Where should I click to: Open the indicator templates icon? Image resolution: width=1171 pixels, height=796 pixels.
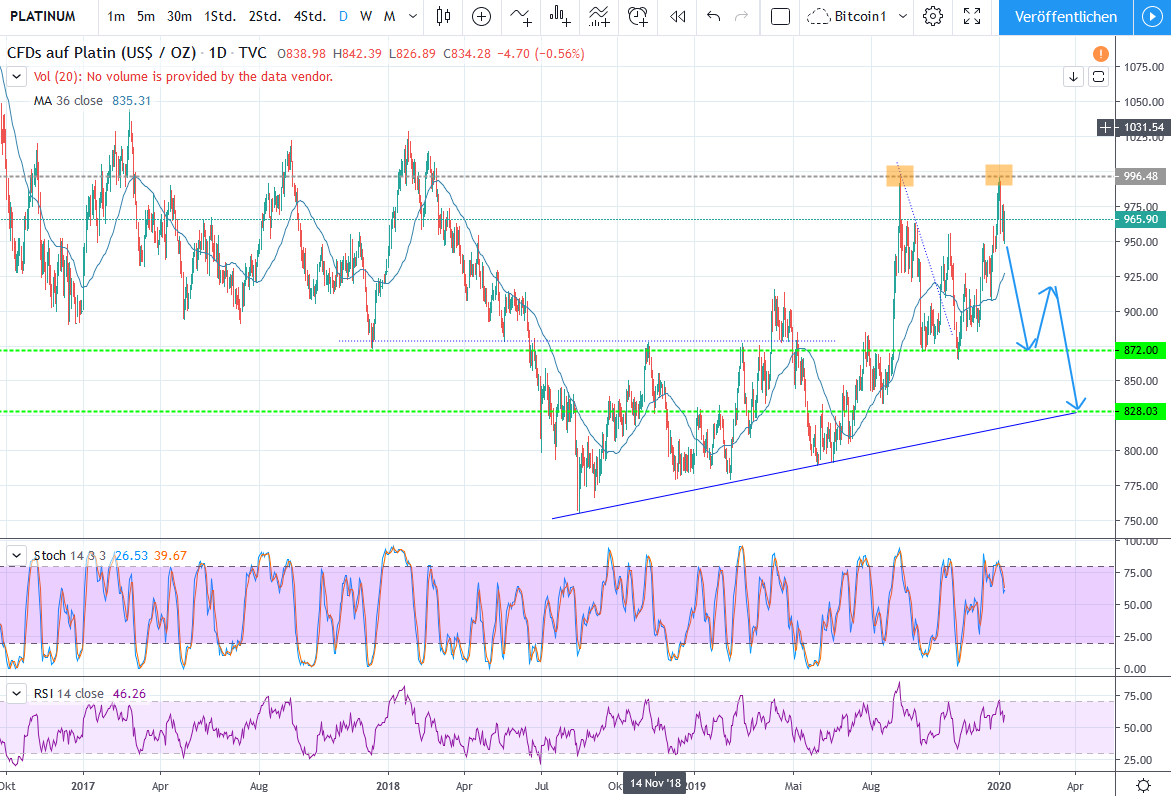coord(599,16)
